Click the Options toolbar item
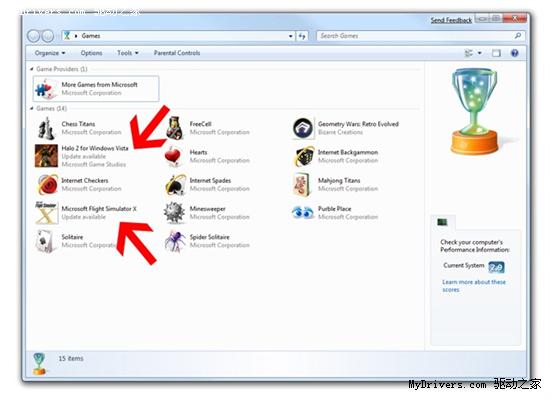 coord(91,53)
